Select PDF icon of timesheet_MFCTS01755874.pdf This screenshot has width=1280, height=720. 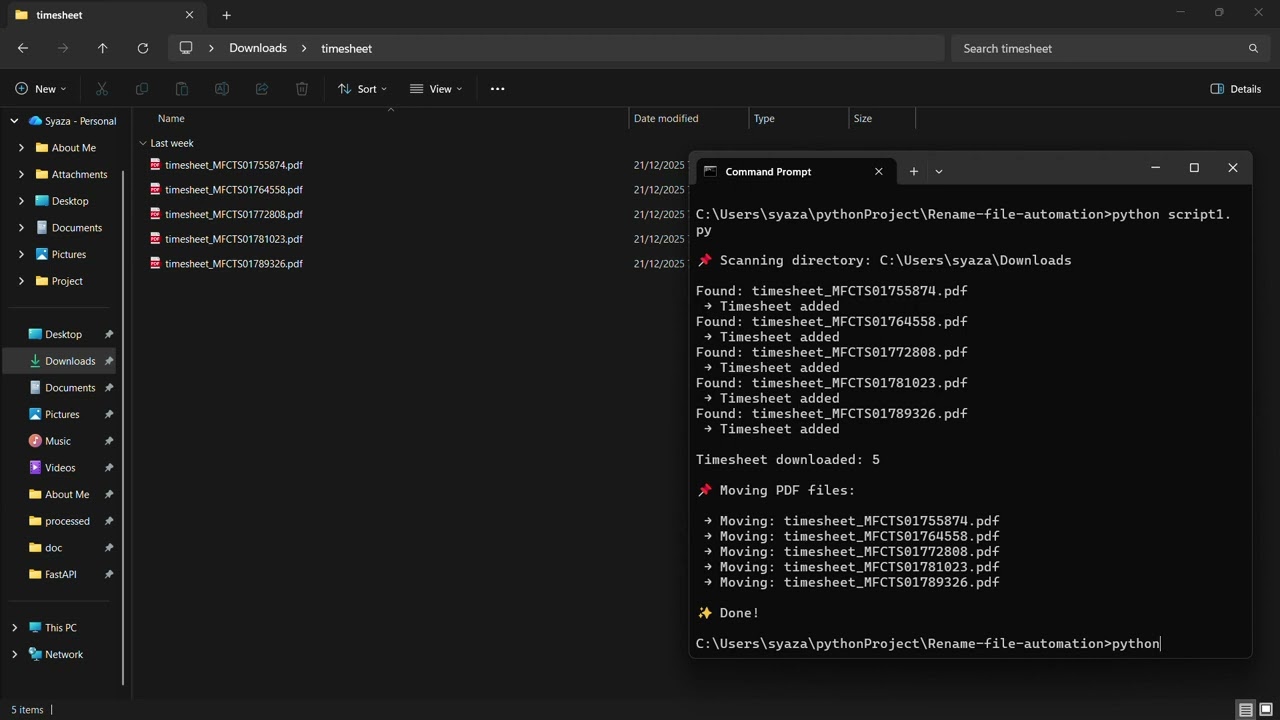click(155, 164)
